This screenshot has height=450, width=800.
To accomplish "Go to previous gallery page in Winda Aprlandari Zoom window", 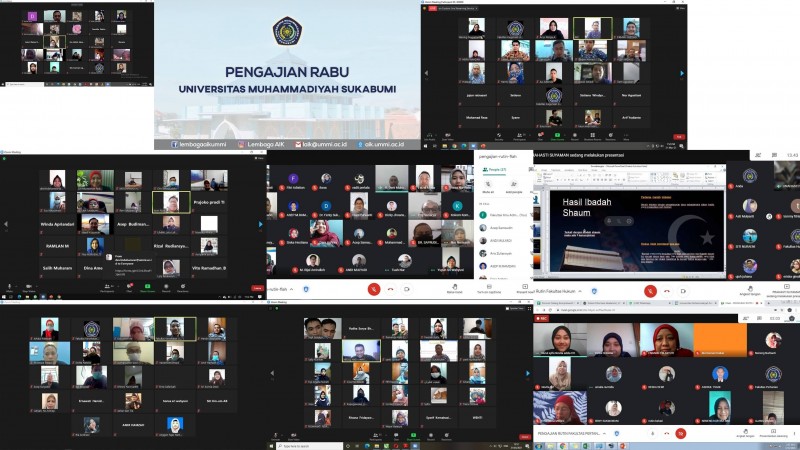I will [x=6, y=224].
